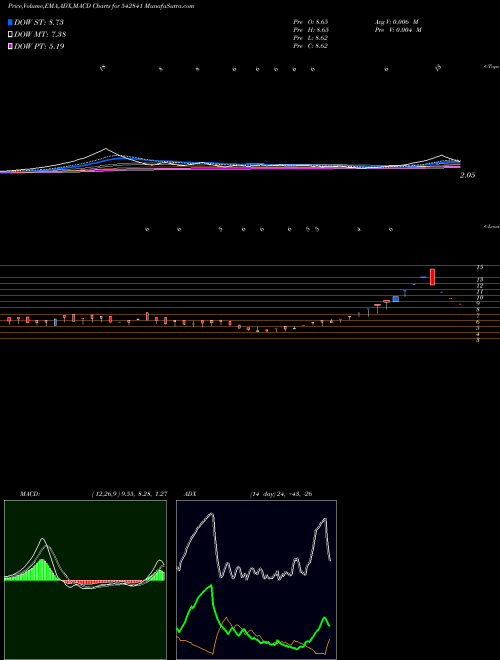Select the 'Pre V: 0.004 M' volume text
The image size is (500, 660).
click(x=398, y=30)
